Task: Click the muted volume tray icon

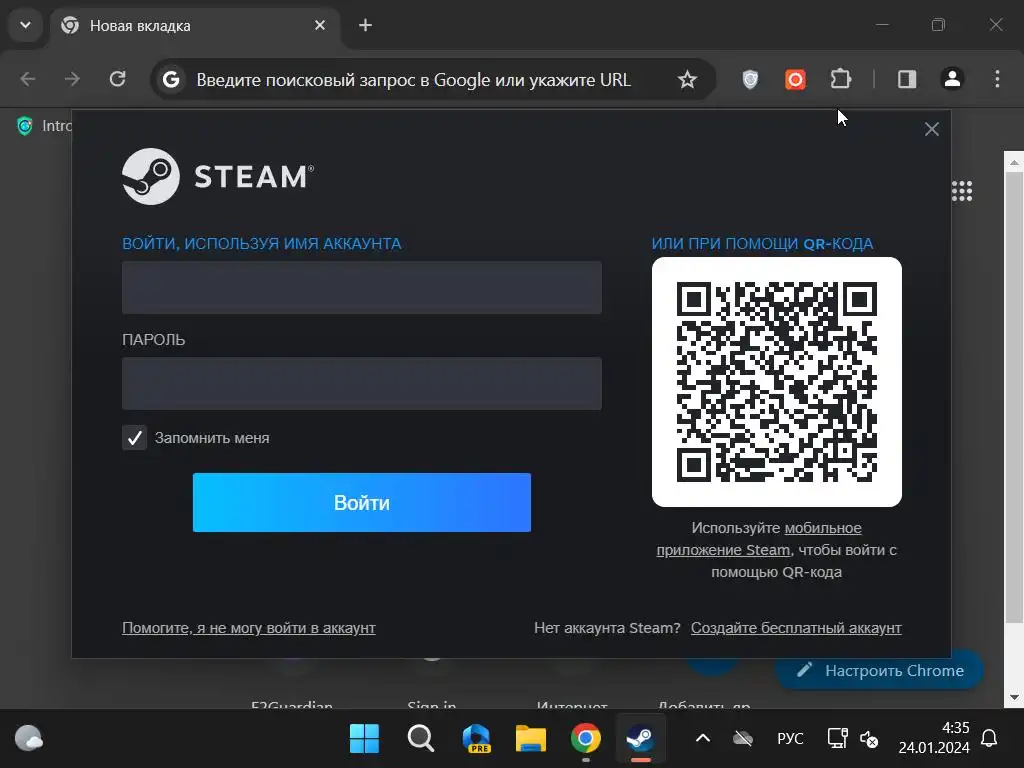Action: 869,739
